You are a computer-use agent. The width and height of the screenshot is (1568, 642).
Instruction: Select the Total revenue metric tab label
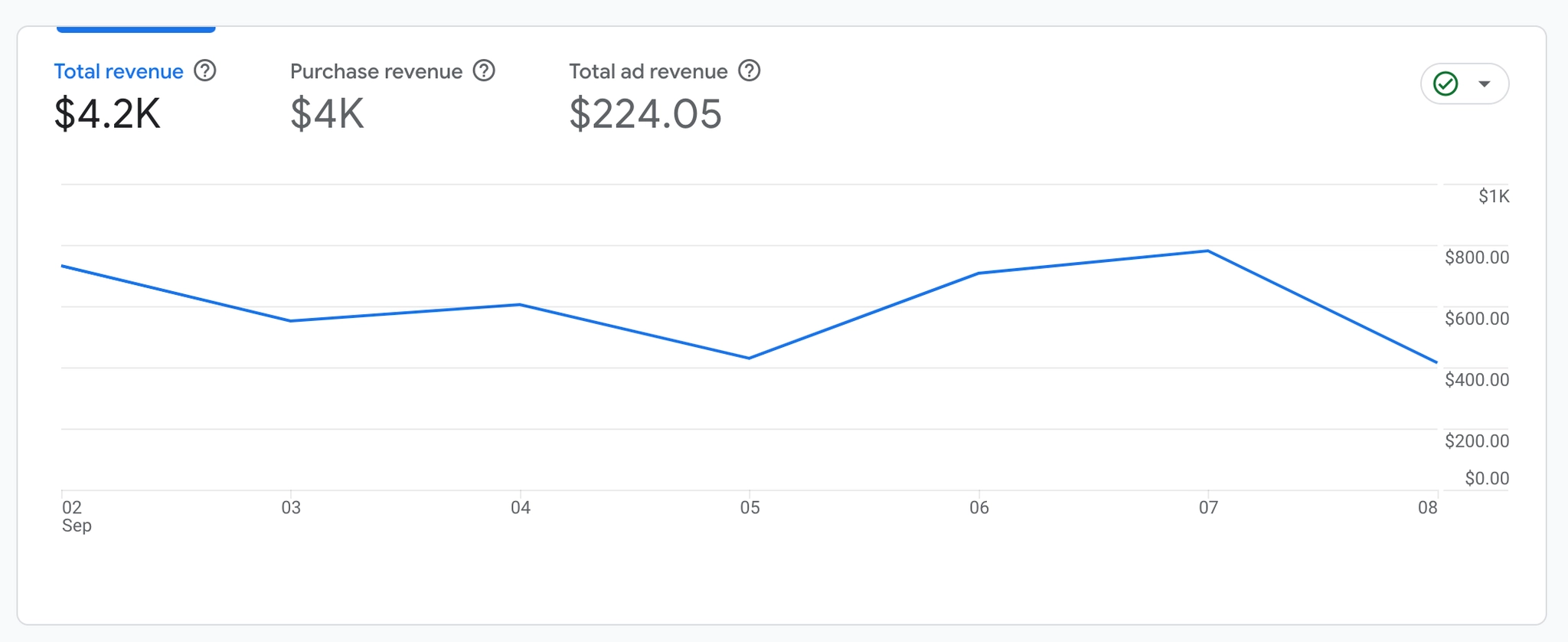(x=119, y=72)
